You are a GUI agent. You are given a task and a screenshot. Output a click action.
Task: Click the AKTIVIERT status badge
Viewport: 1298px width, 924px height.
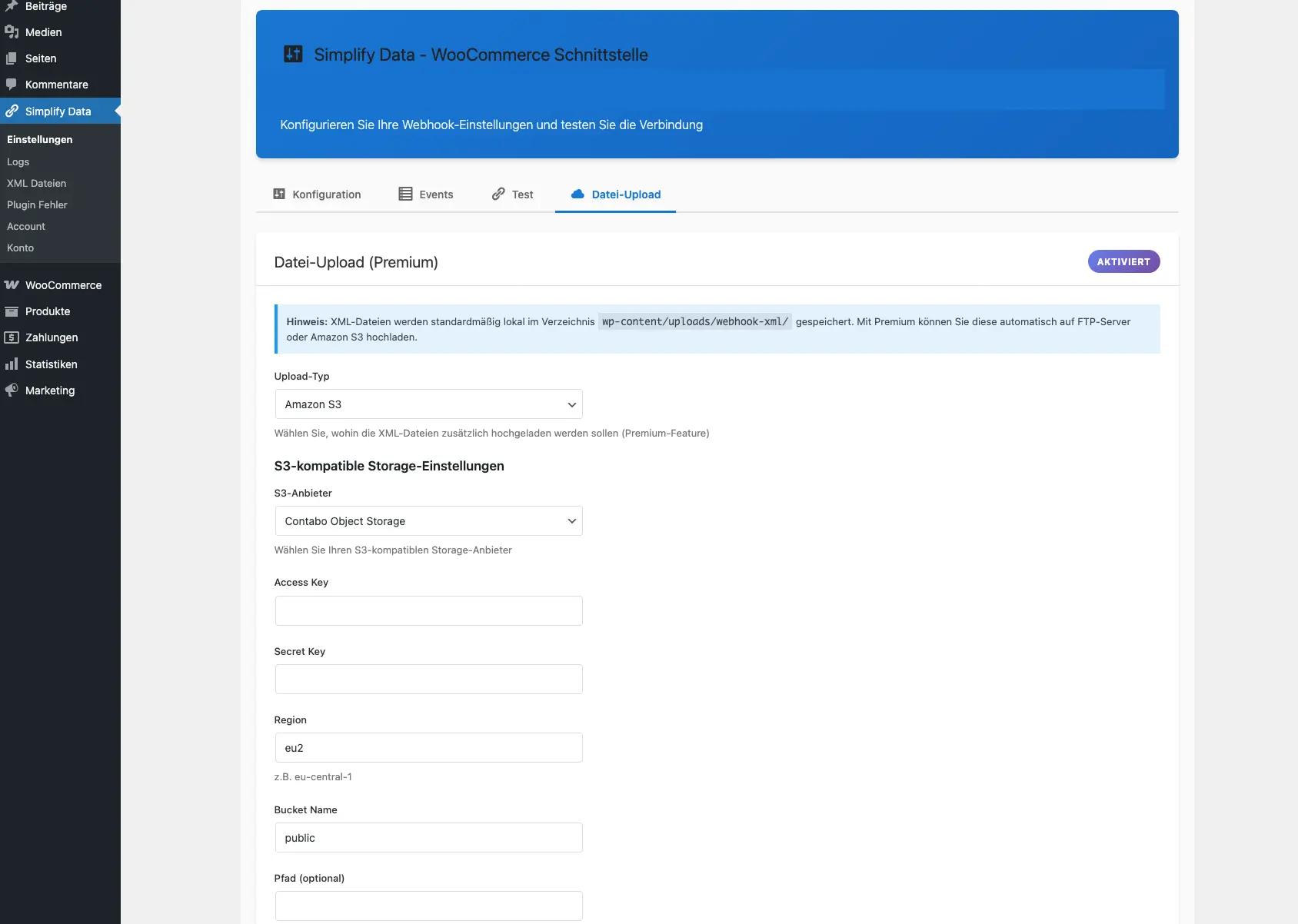[1123, 262]
